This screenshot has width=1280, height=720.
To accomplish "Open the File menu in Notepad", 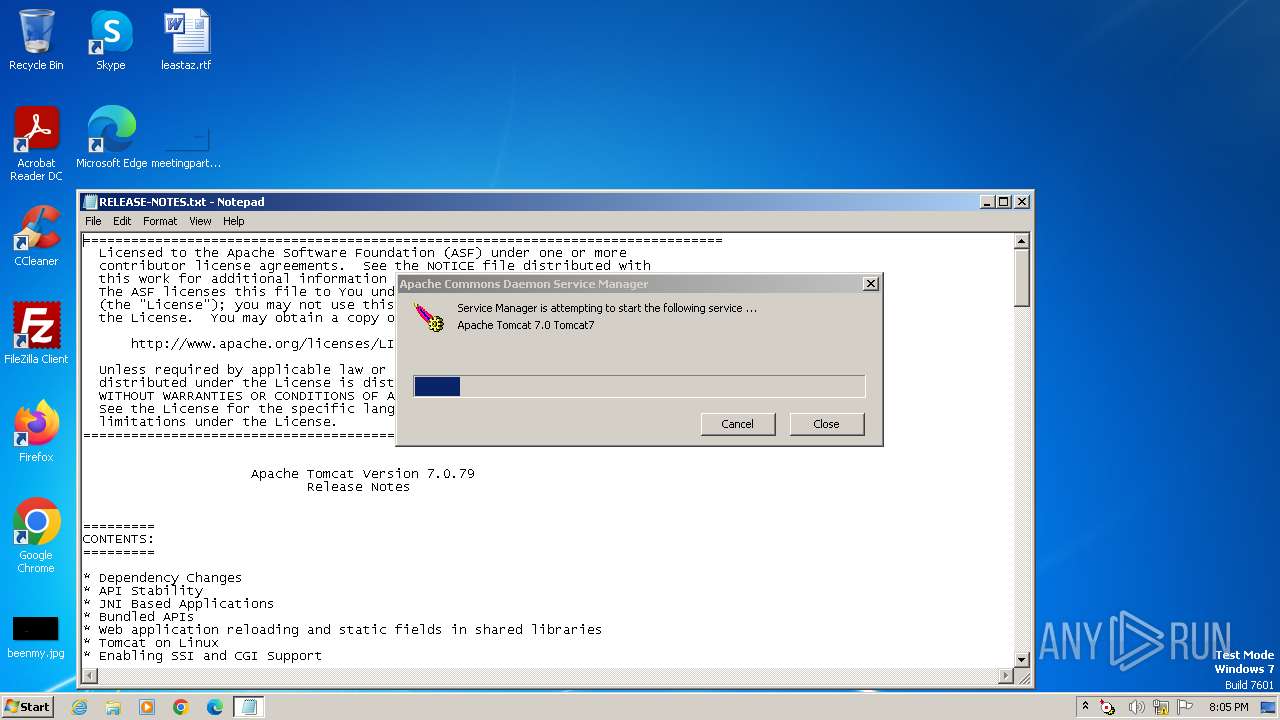I will [93, 221].
